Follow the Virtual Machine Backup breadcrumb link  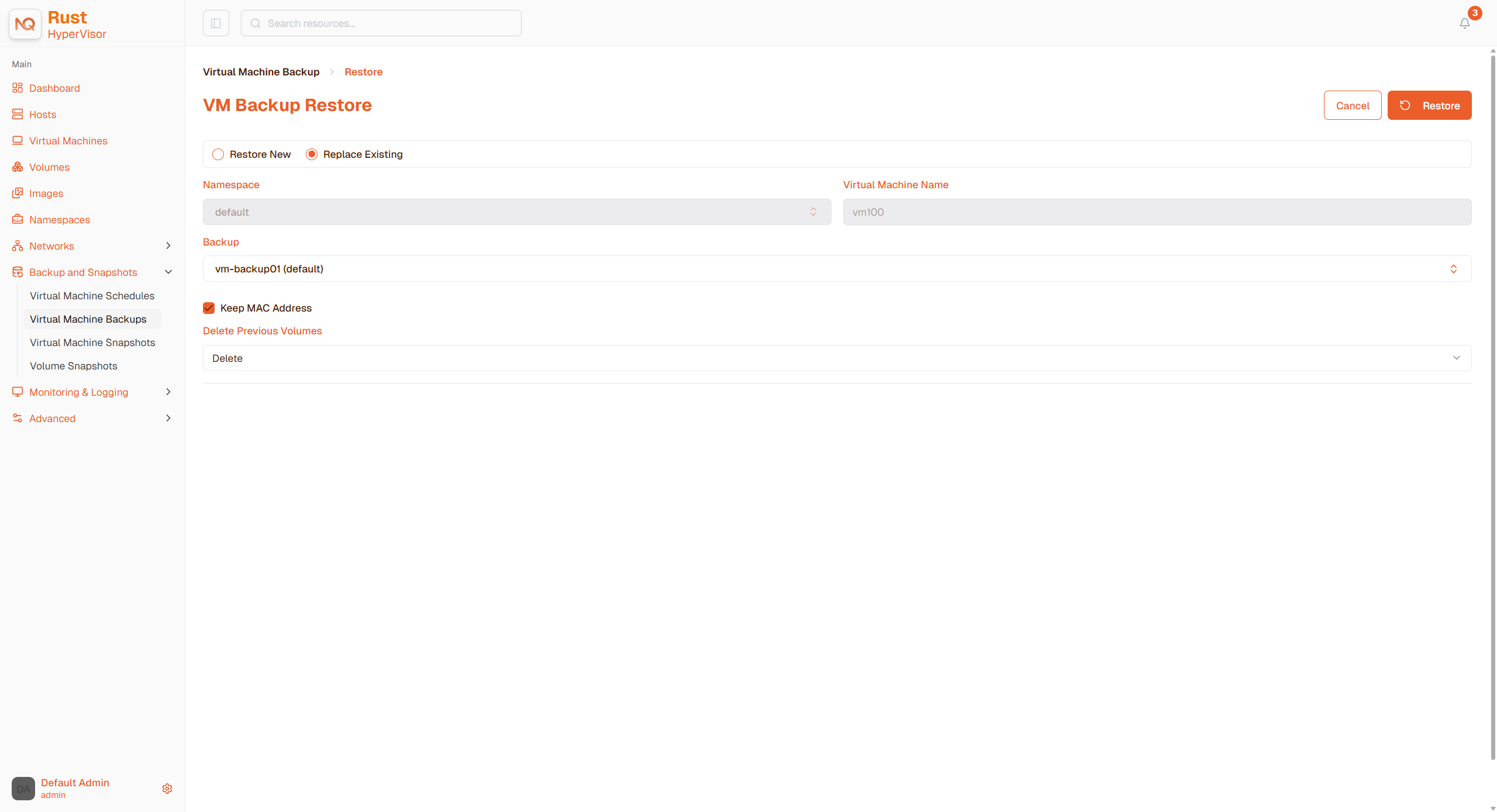(x=261, y=72)
